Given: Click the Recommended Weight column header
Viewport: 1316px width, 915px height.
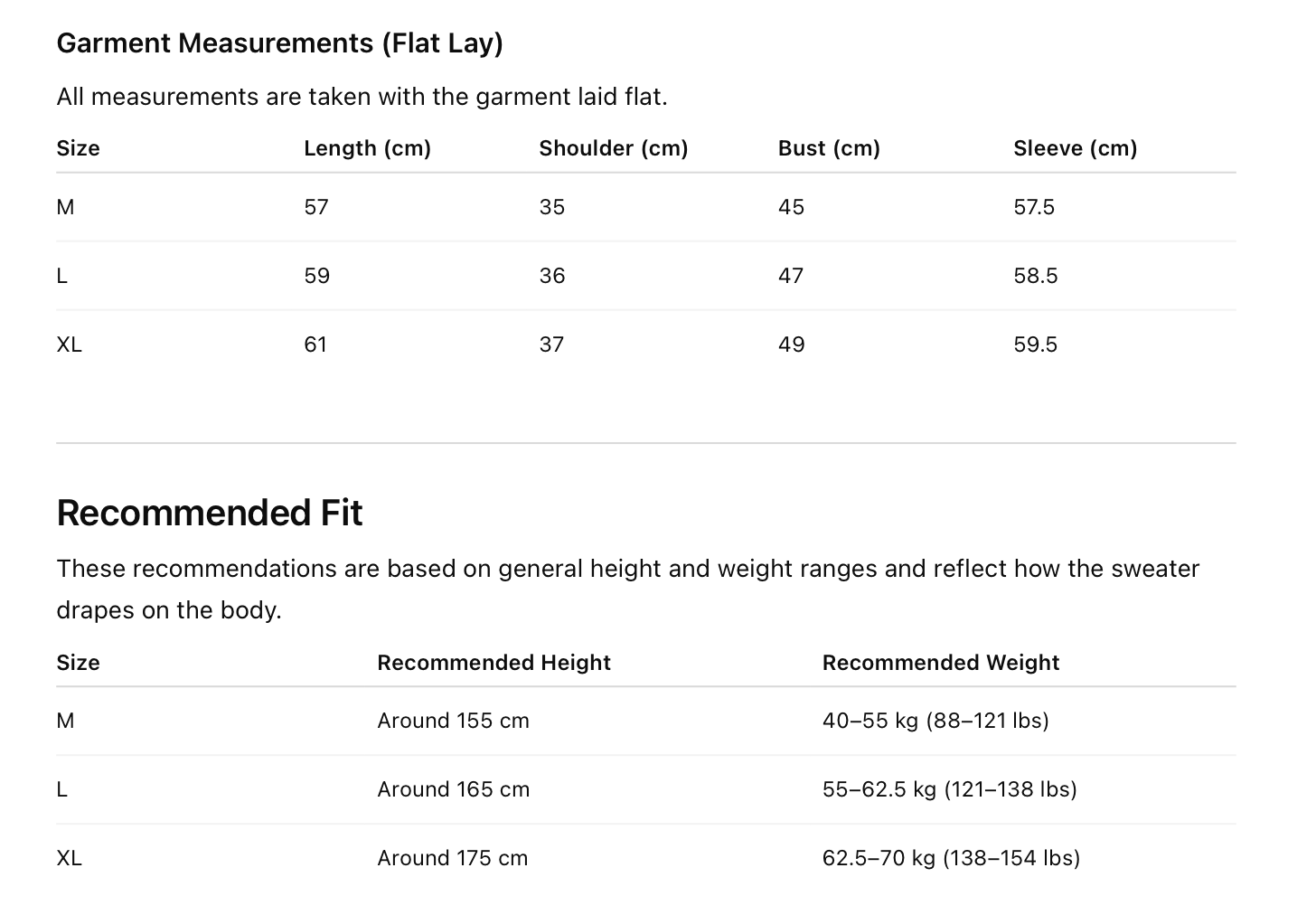Looking at the screenshot, I should [940, 663].
